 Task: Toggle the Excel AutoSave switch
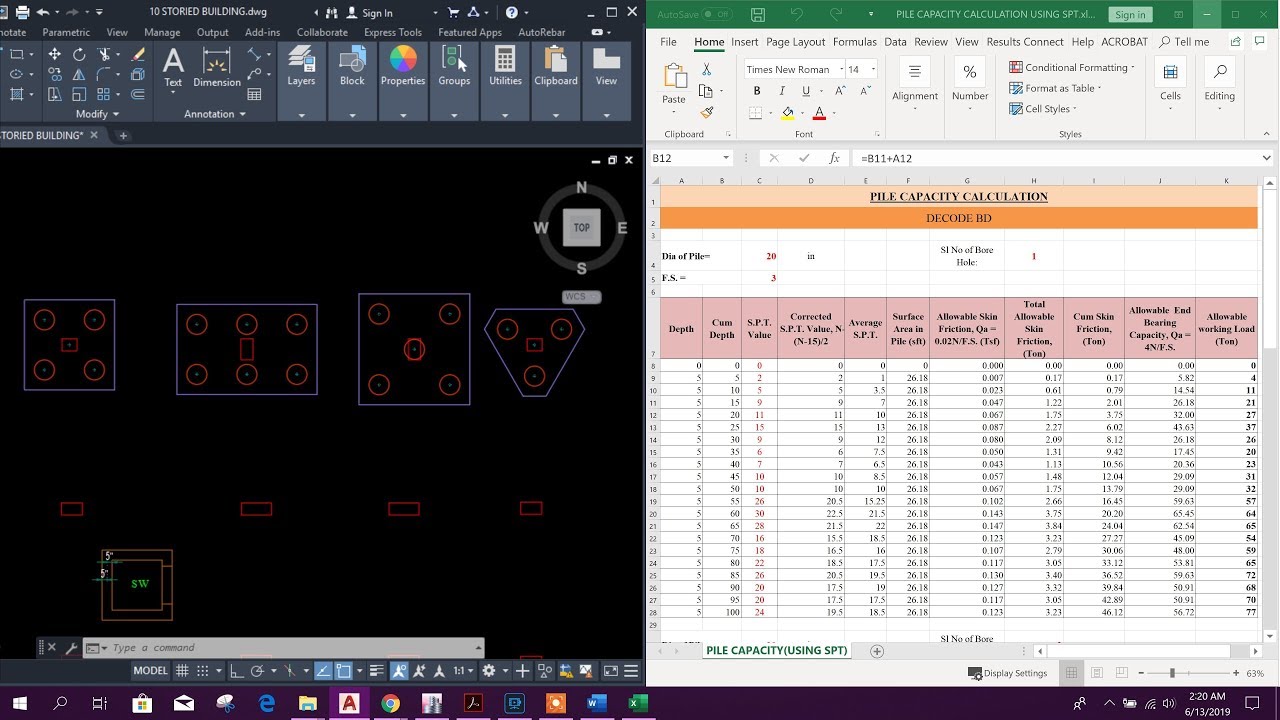(716, 15)
